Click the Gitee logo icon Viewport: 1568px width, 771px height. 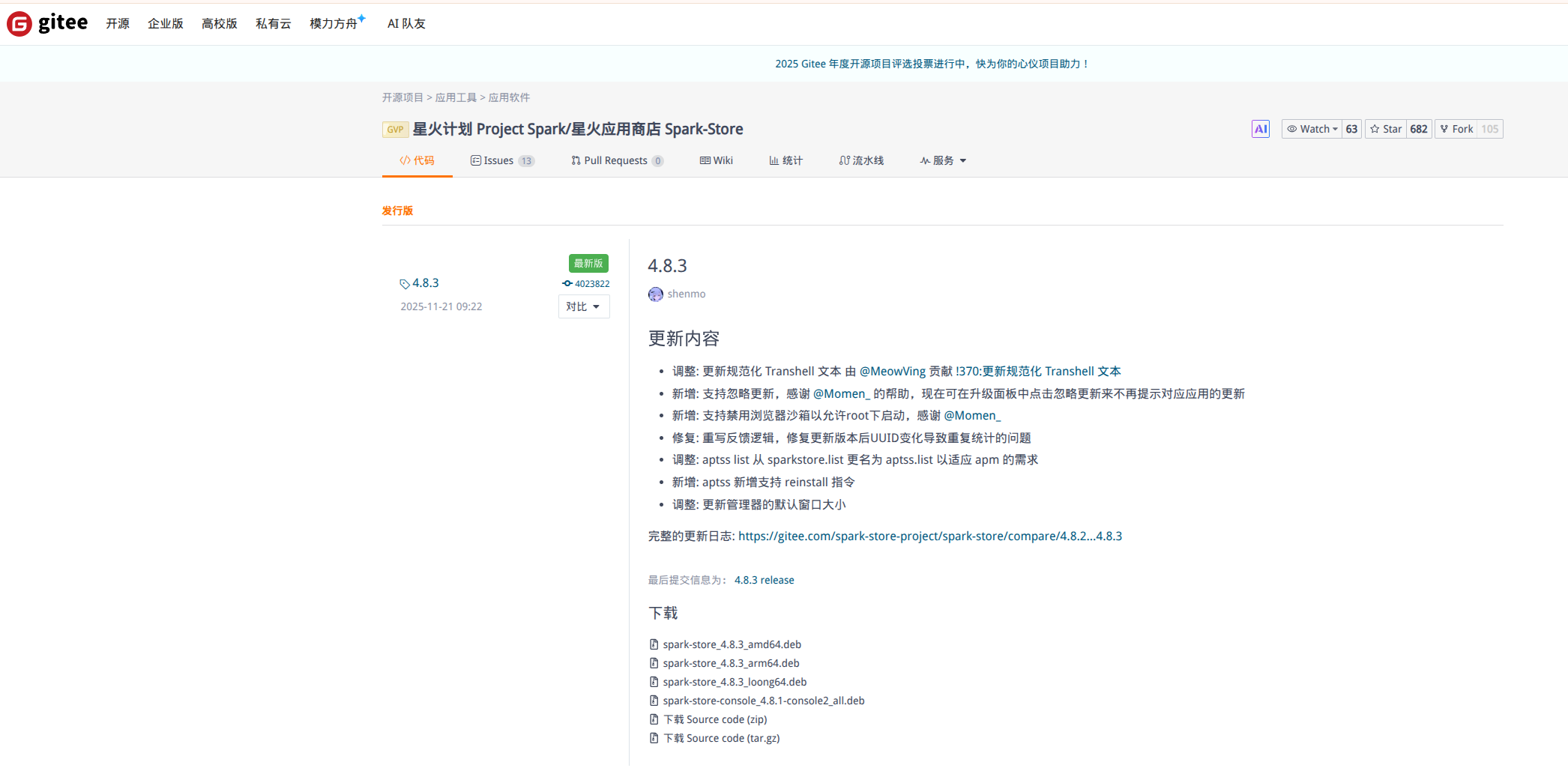[x=19, y=24]
